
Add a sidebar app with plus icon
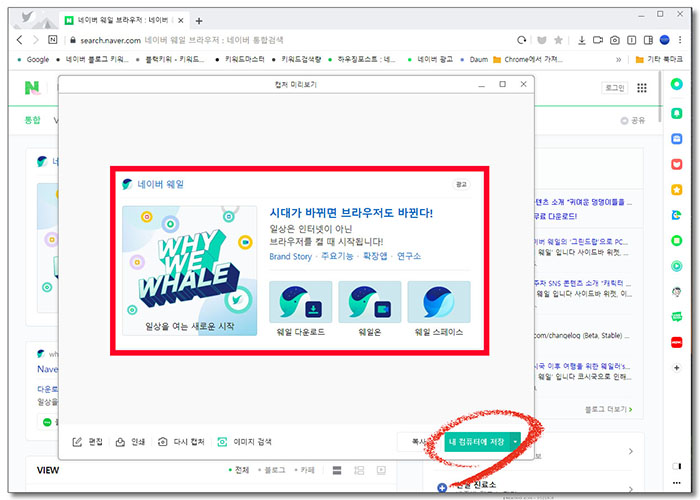point(677,368)
